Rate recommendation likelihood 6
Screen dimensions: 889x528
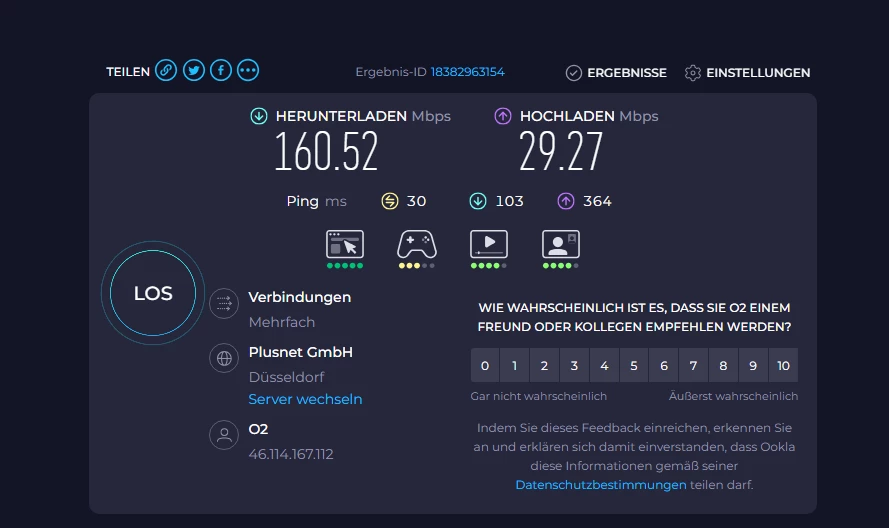[664, 366]
